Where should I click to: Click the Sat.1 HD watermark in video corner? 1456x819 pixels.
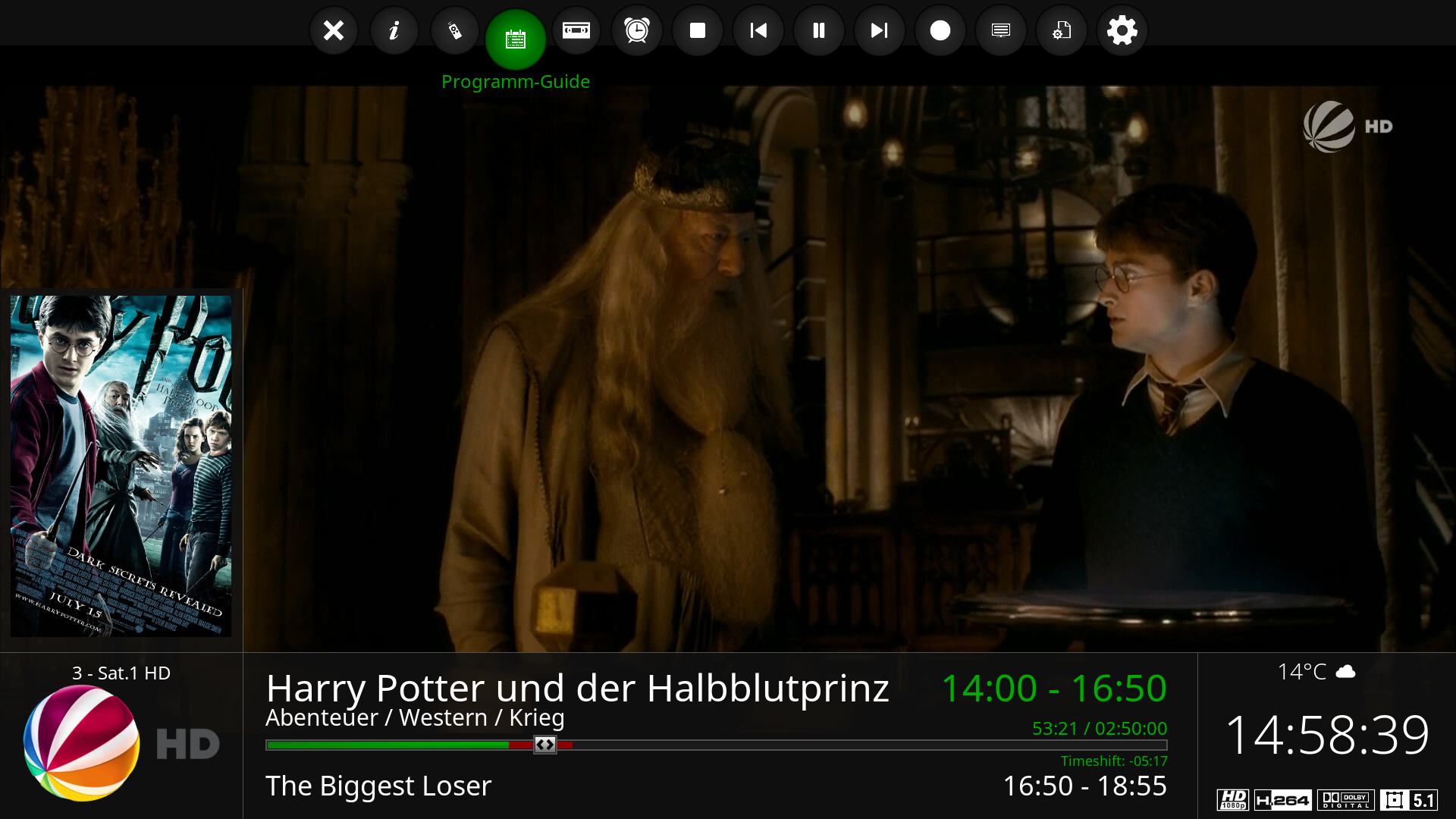pyautogui.click(x=1348, y=127)
